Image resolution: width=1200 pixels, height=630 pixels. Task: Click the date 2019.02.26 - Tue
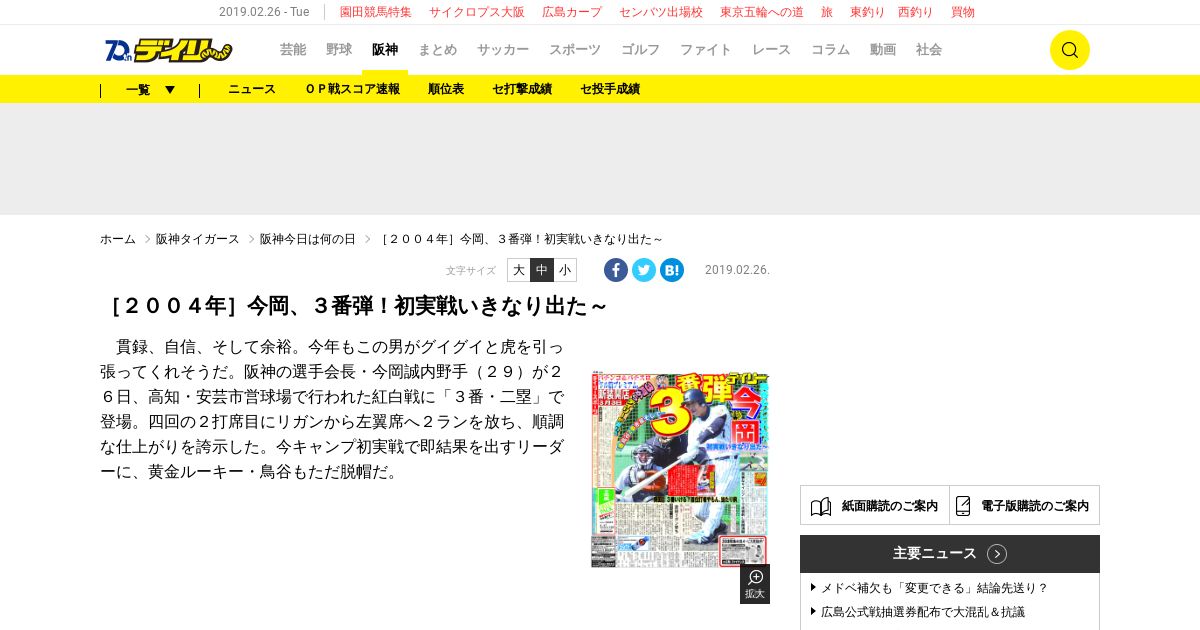264,12
